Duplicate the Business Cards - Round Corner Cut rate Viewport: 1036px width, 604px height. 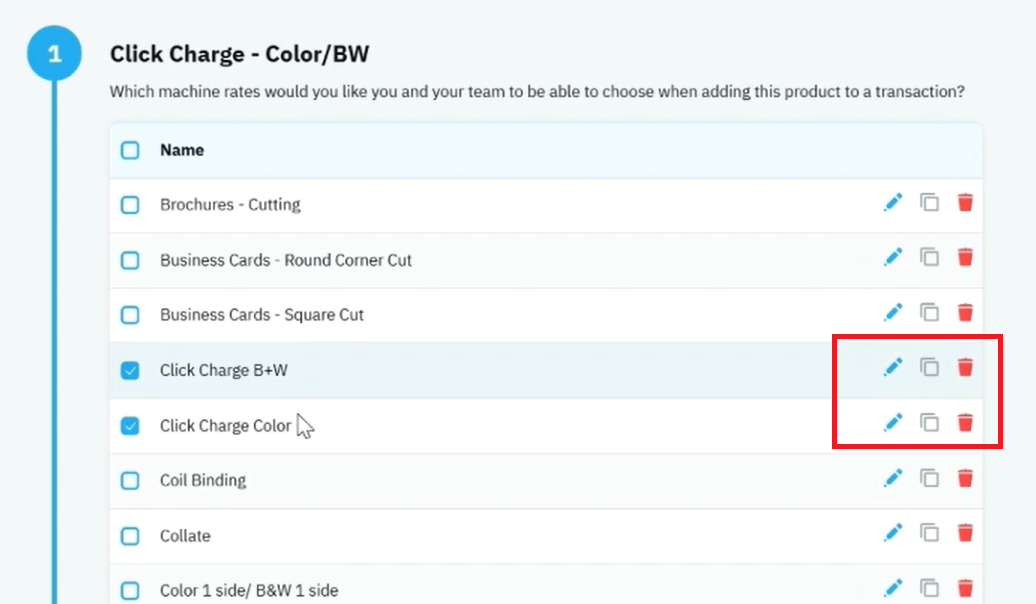[929, 258]
